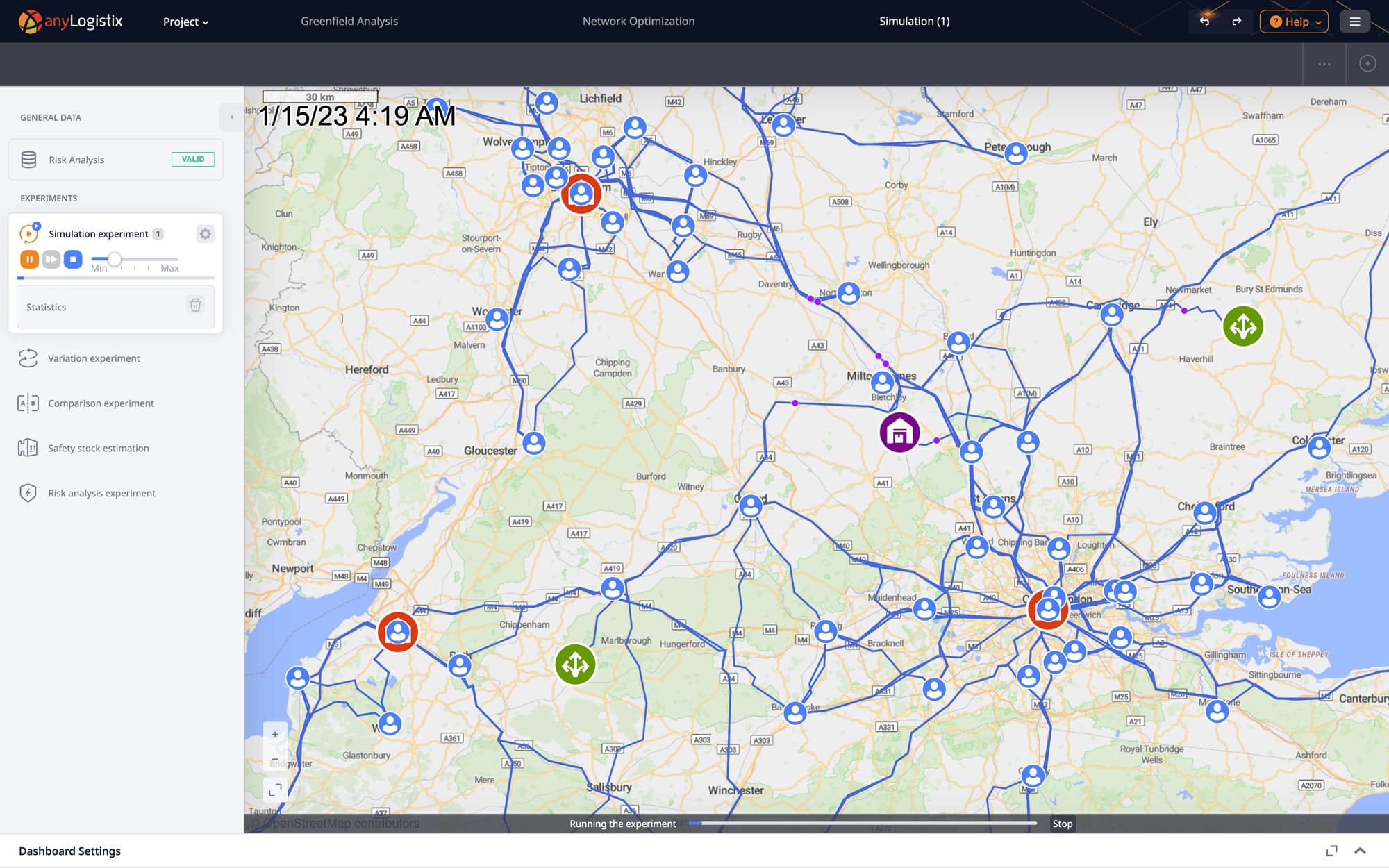
Task: Adjust the simulation speed slider
Action: point(115,259)
